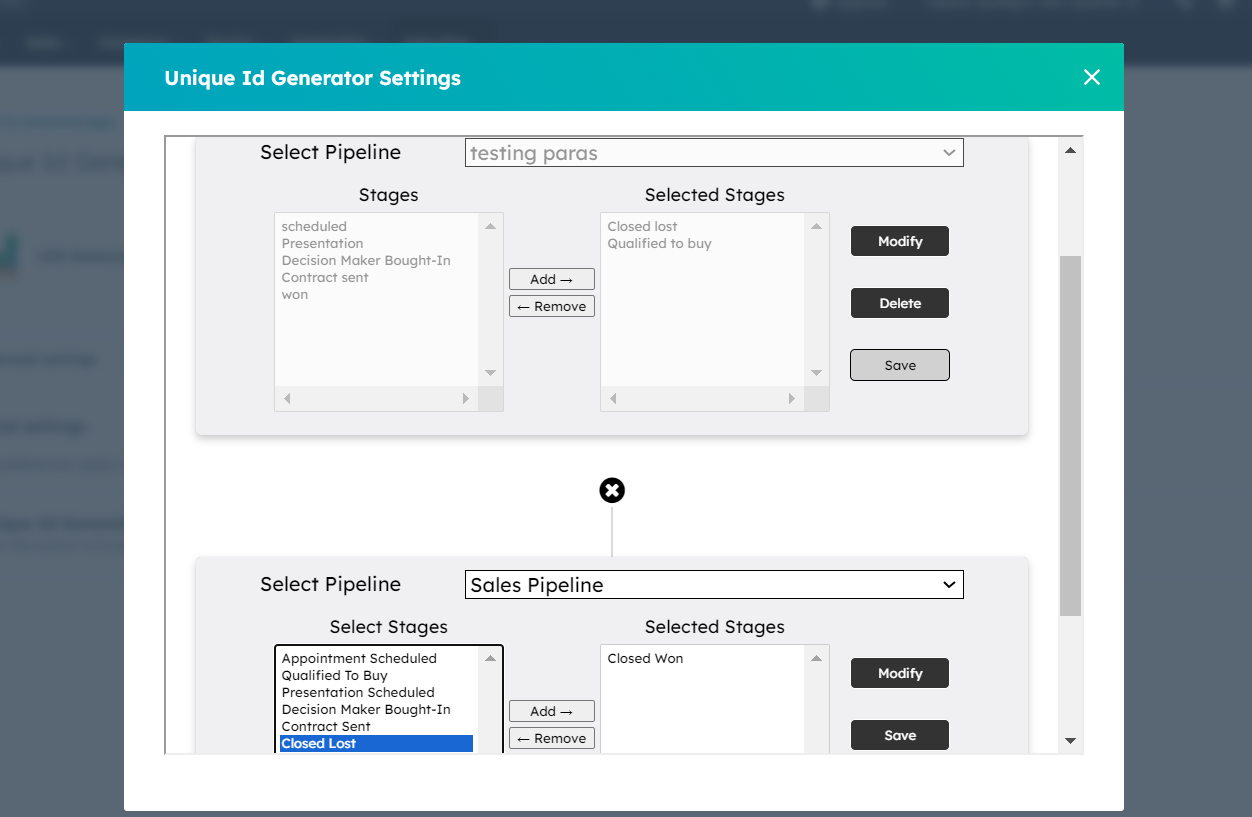Choose Contract Sent in Sales Pipeline stages
The width and height of the screenshot is (1252, 817).
point(326,726)
